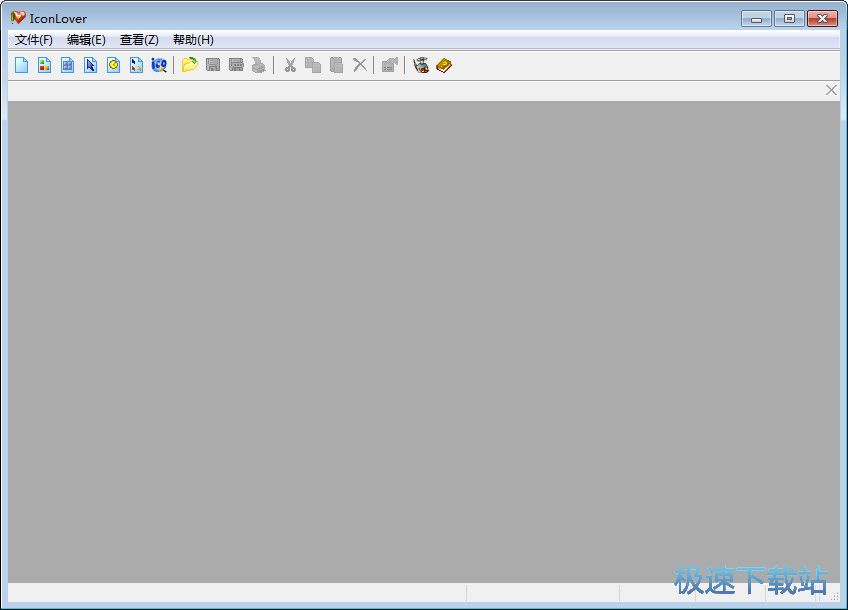Open the 帮助(H) menu
Image resolution: width=848 pixels, height=610 pixels.
[x=193, y=40]
